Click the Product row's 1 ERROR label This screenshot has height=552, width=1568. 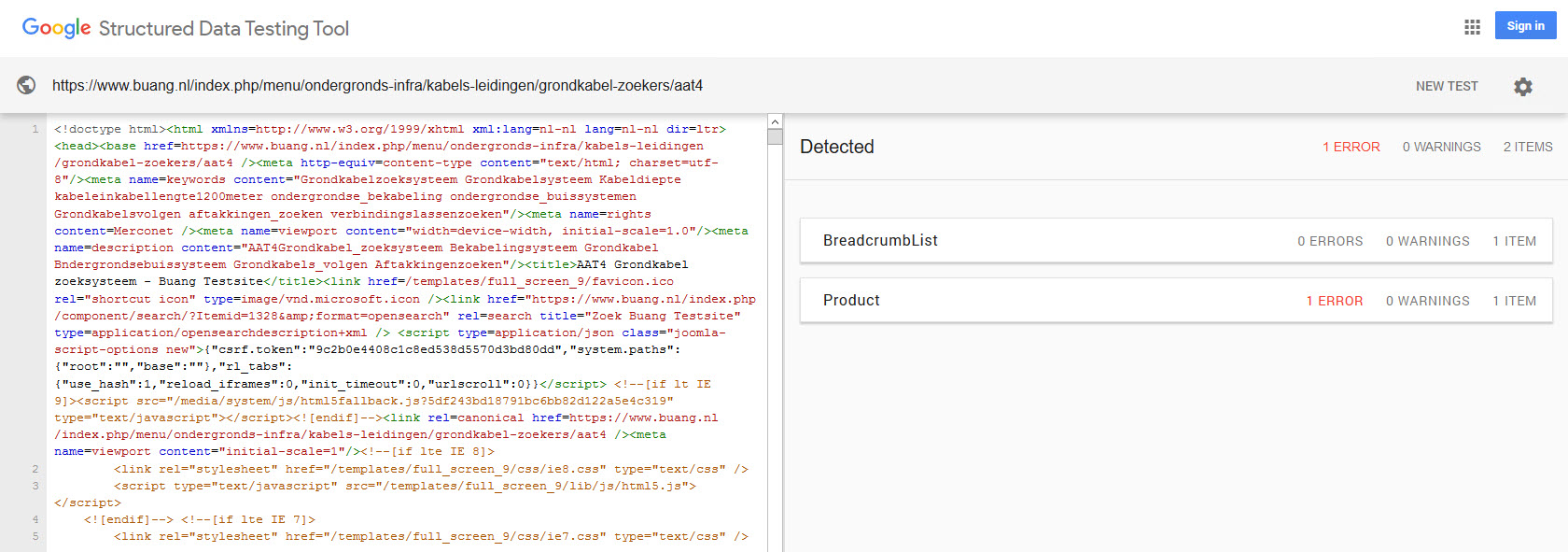1334,301
